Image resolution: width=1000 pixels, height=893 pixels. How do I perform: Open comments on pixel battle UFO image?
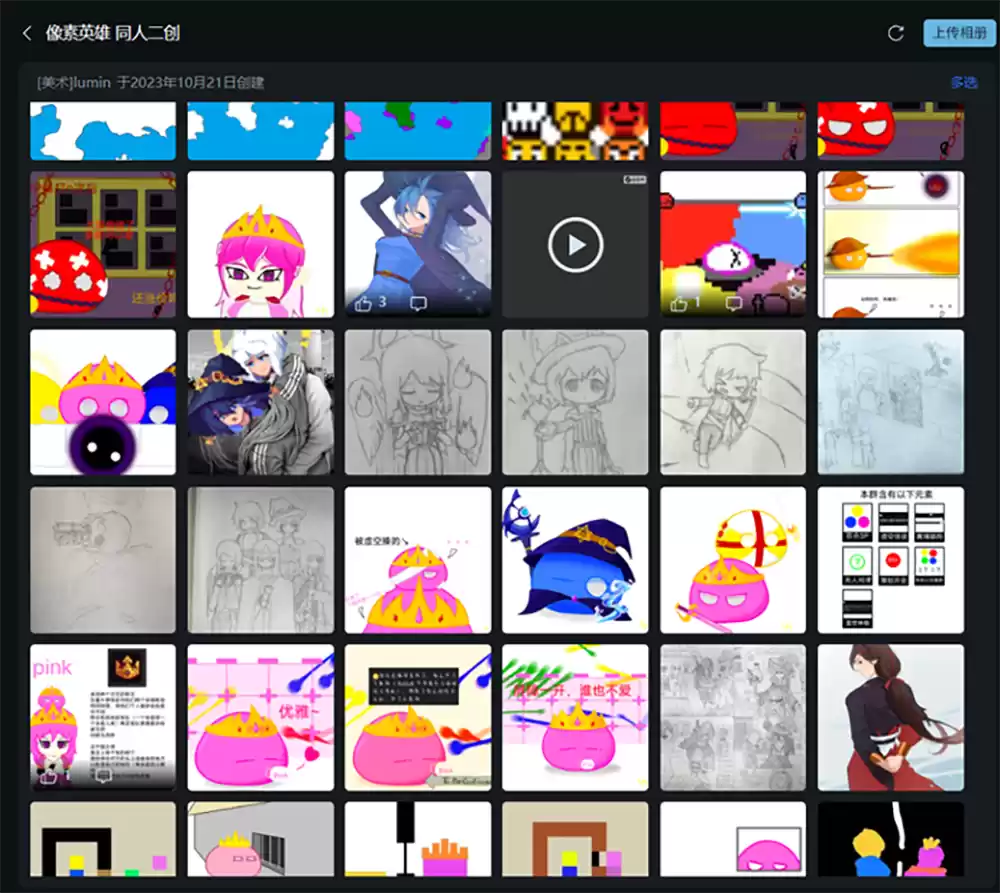(733, 304)
